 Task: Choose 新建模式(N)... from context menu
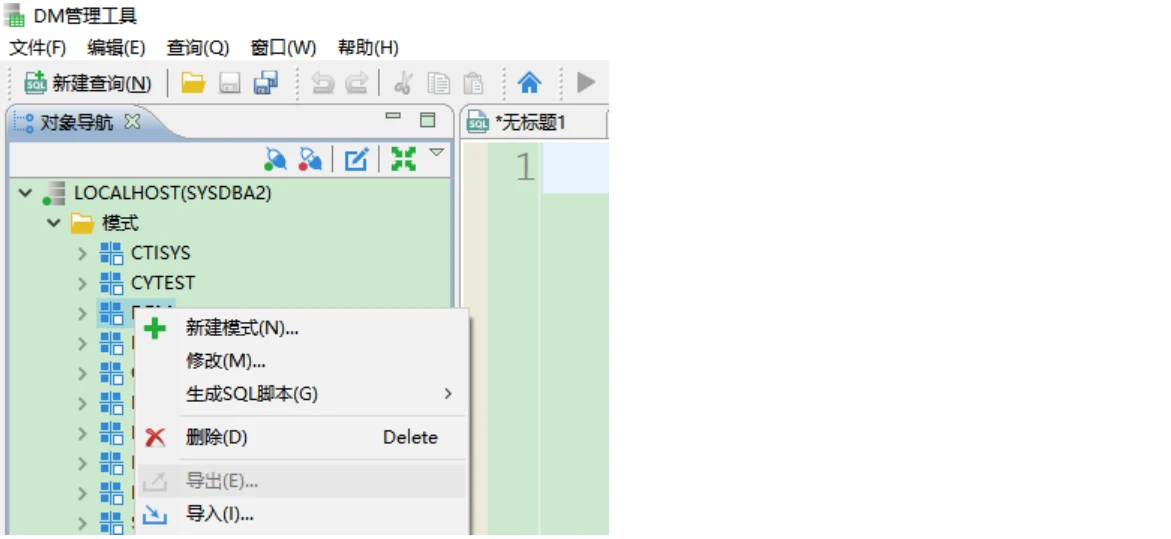click(302, 328)
